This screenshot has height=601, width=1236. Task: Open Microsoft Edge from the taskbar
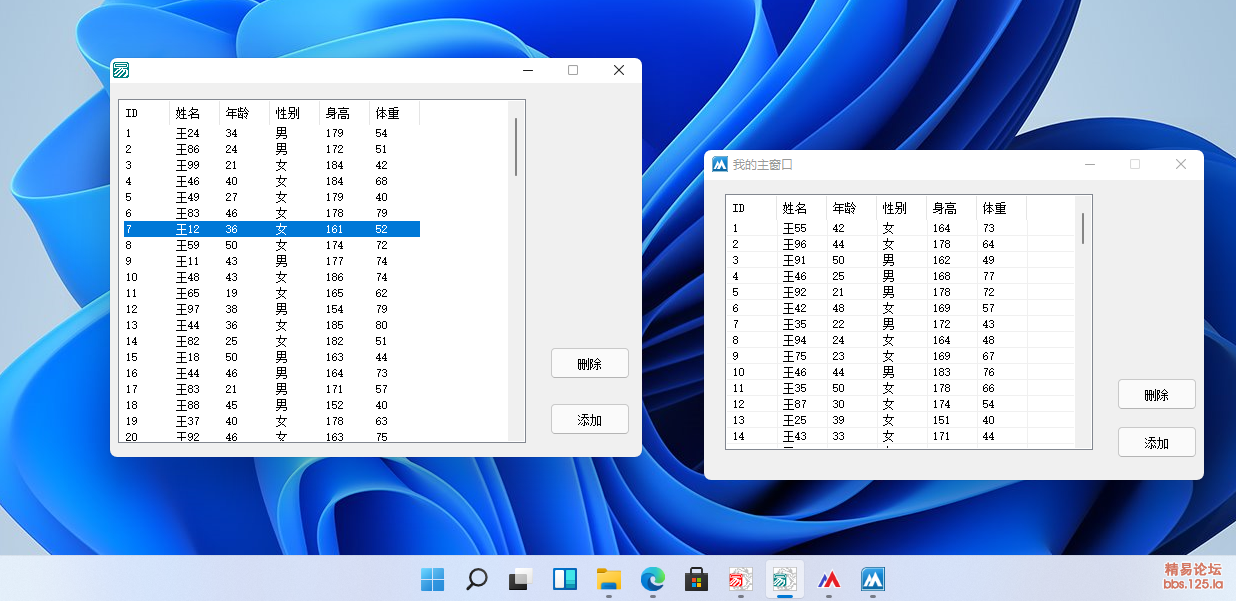tap(652, 579)
